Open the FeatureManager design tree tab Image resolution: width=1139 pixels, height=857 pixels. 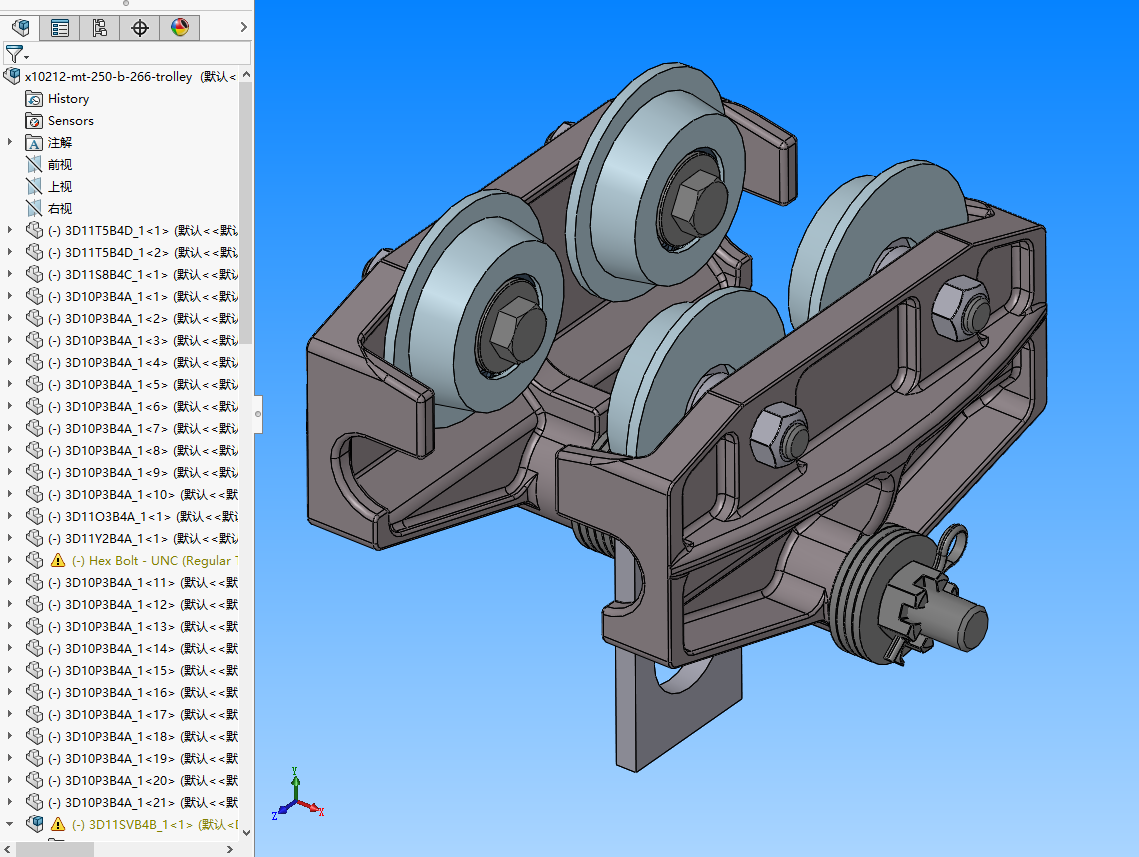coord(20,28)
